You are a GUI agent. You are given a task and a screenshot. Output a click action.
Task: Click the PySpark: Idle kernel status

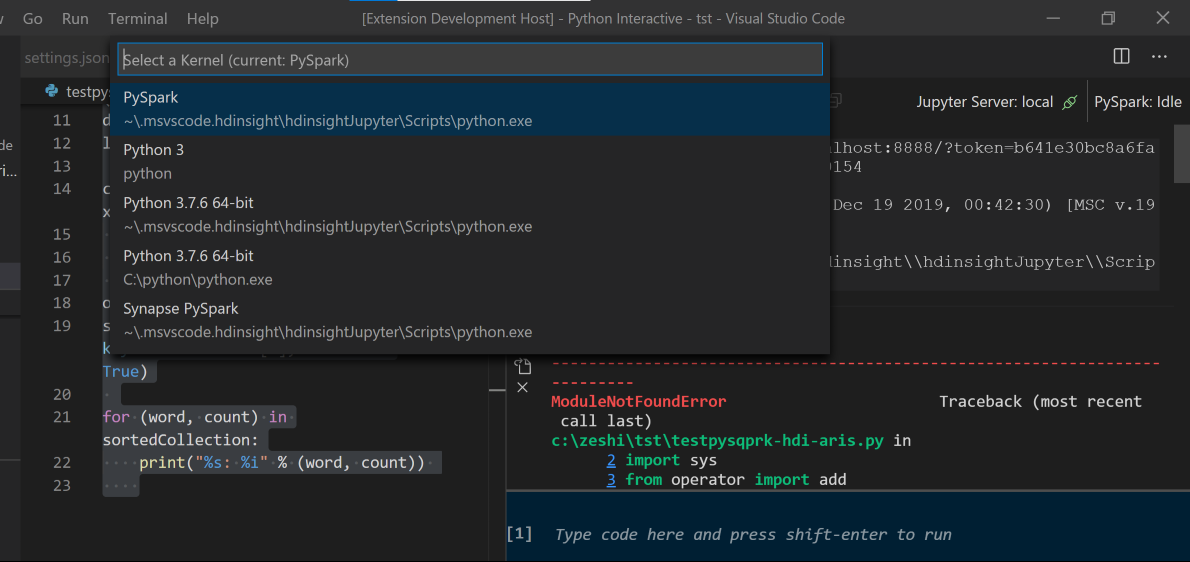pyautogui.click(x=1138, y=102)
